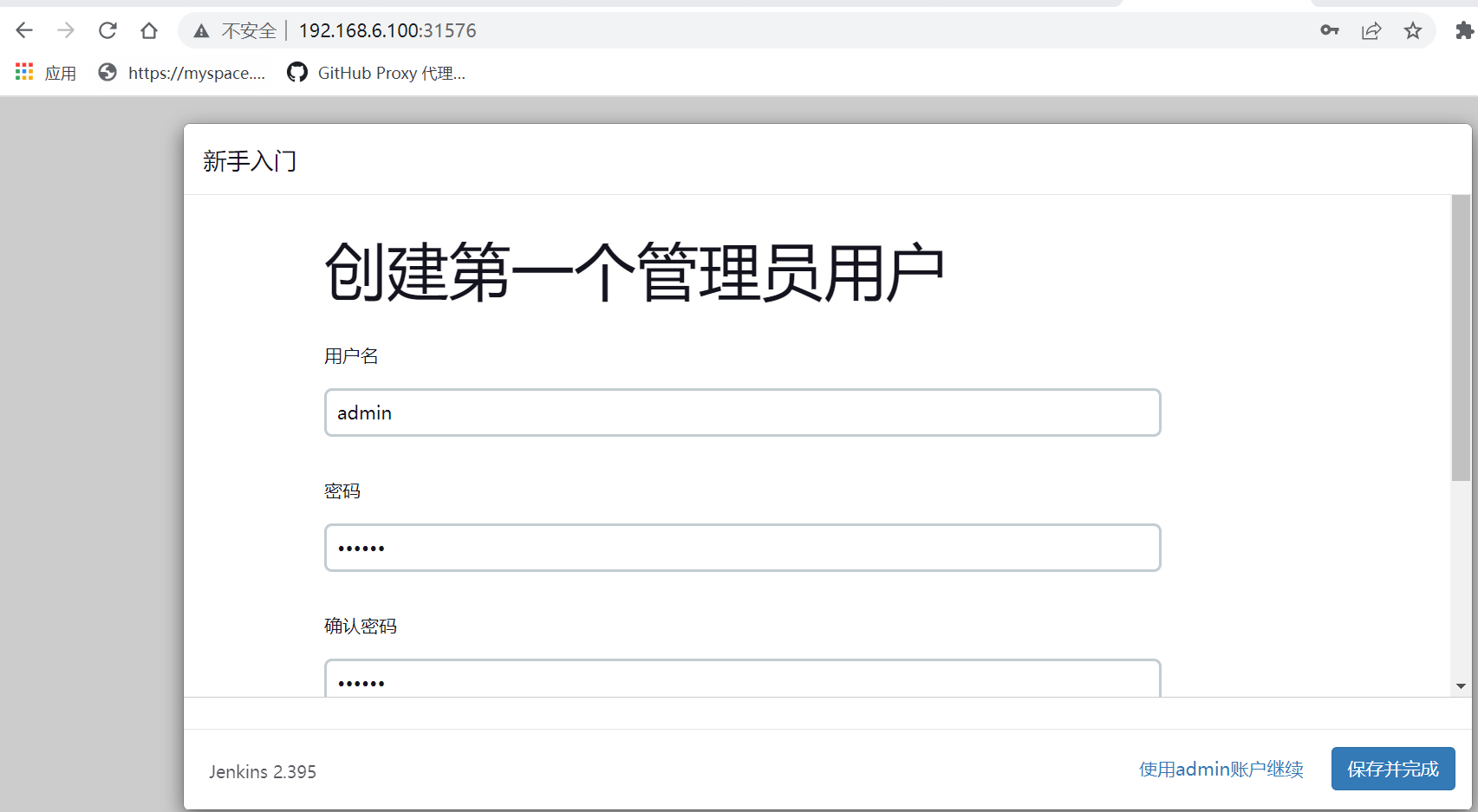Click the Jenkins 2.395 version text
The height and width of the screenshot is (812, 1478).
(x=263, y=771)
